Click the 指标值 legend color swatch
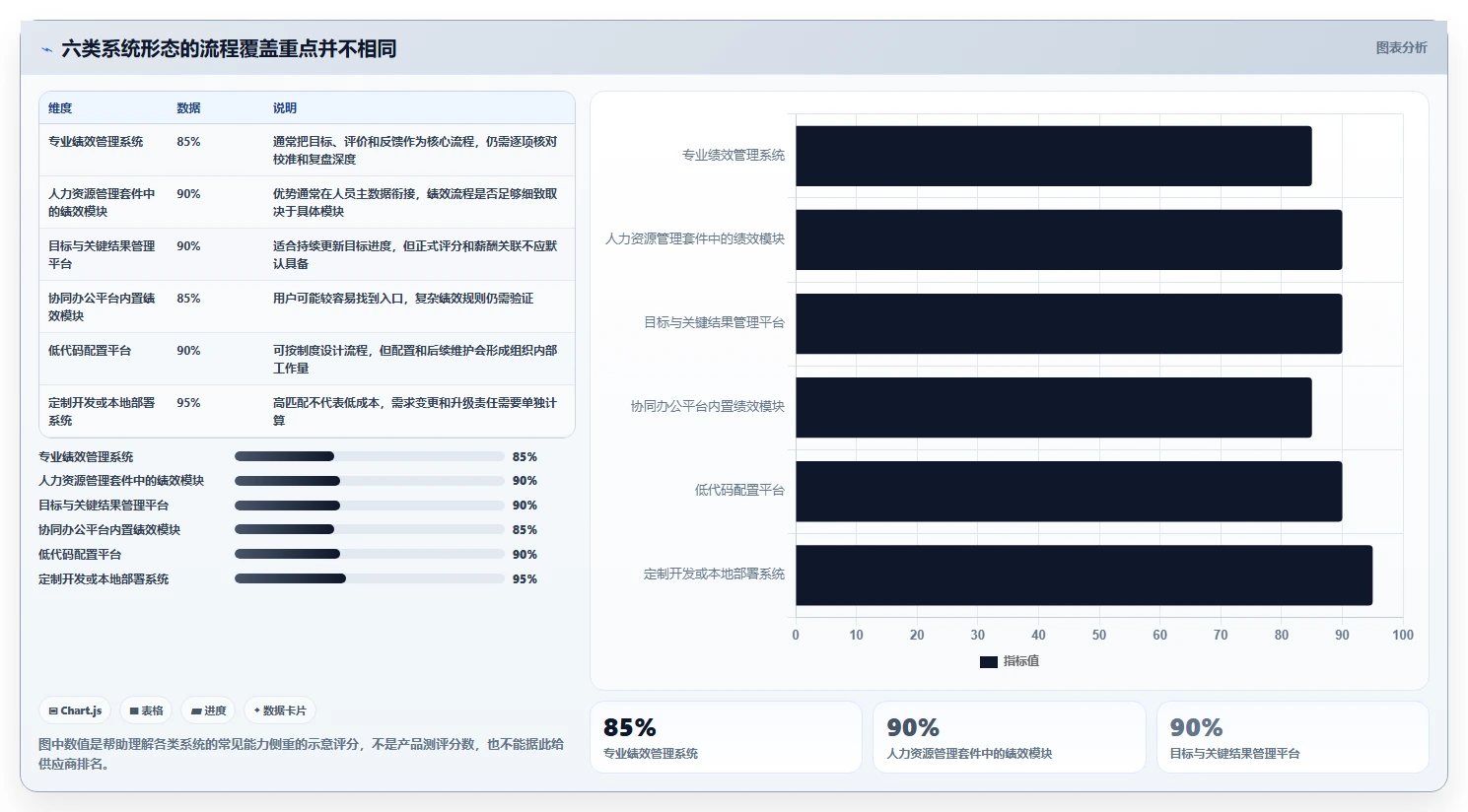 click(x=988, y=662)
